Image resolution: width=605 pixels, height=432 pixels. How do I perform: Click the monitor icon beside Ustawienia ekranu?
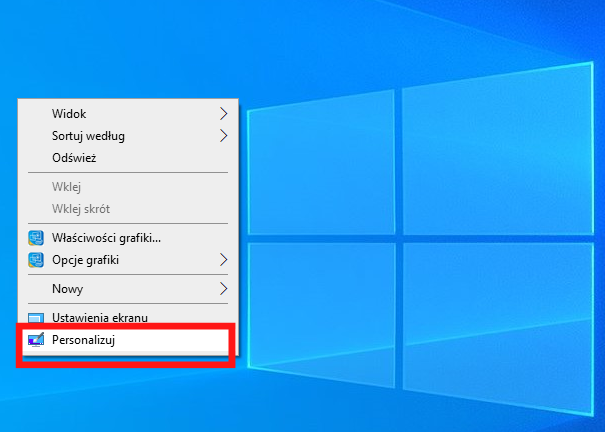click(x=36, y=318)
